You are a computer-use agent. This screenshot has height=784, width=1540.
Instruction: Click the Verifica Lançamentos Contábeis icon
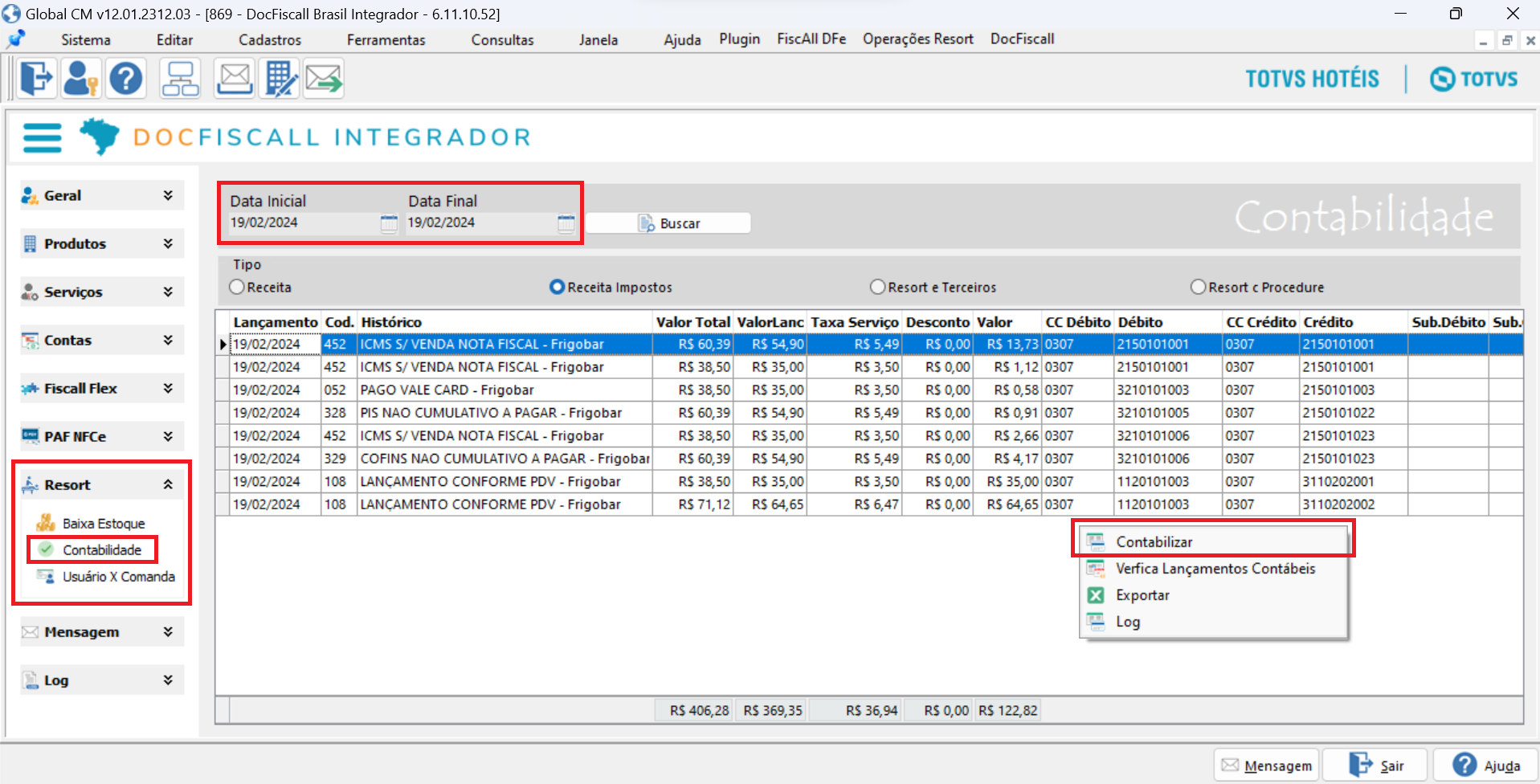(x=1096, y=568)
